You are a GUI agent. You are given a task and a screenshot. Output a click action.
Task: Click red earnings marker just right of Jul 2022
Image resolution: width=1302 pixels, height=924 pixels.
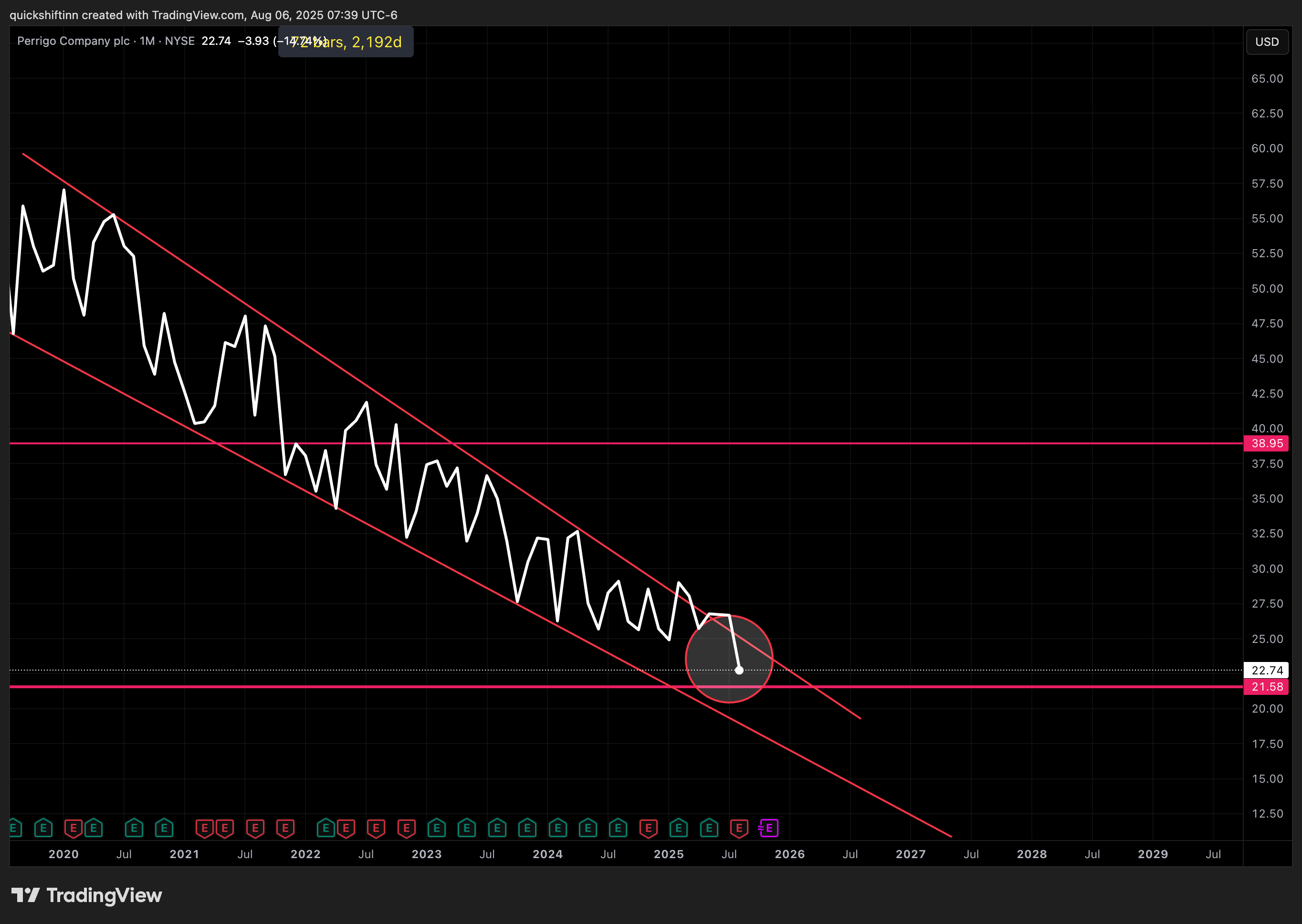[x=376, y=828]
